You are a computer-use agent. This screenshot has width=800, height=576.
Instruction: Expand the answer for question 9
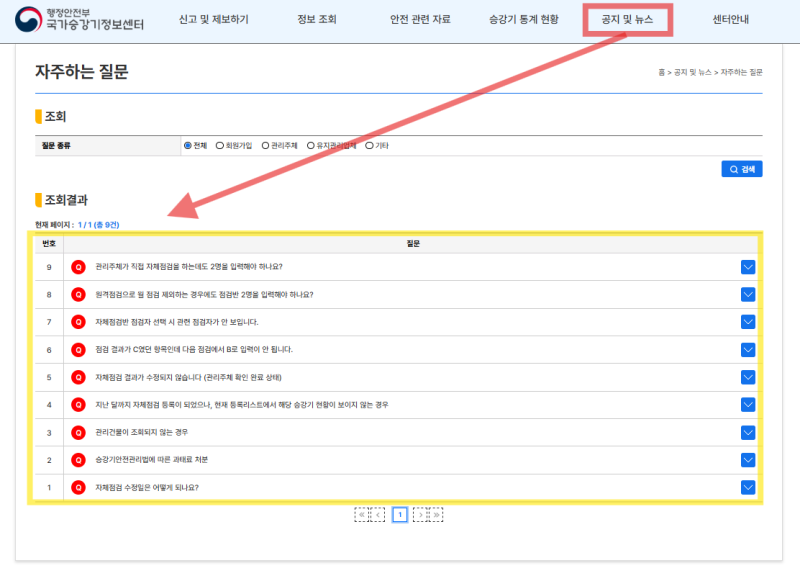748,267
